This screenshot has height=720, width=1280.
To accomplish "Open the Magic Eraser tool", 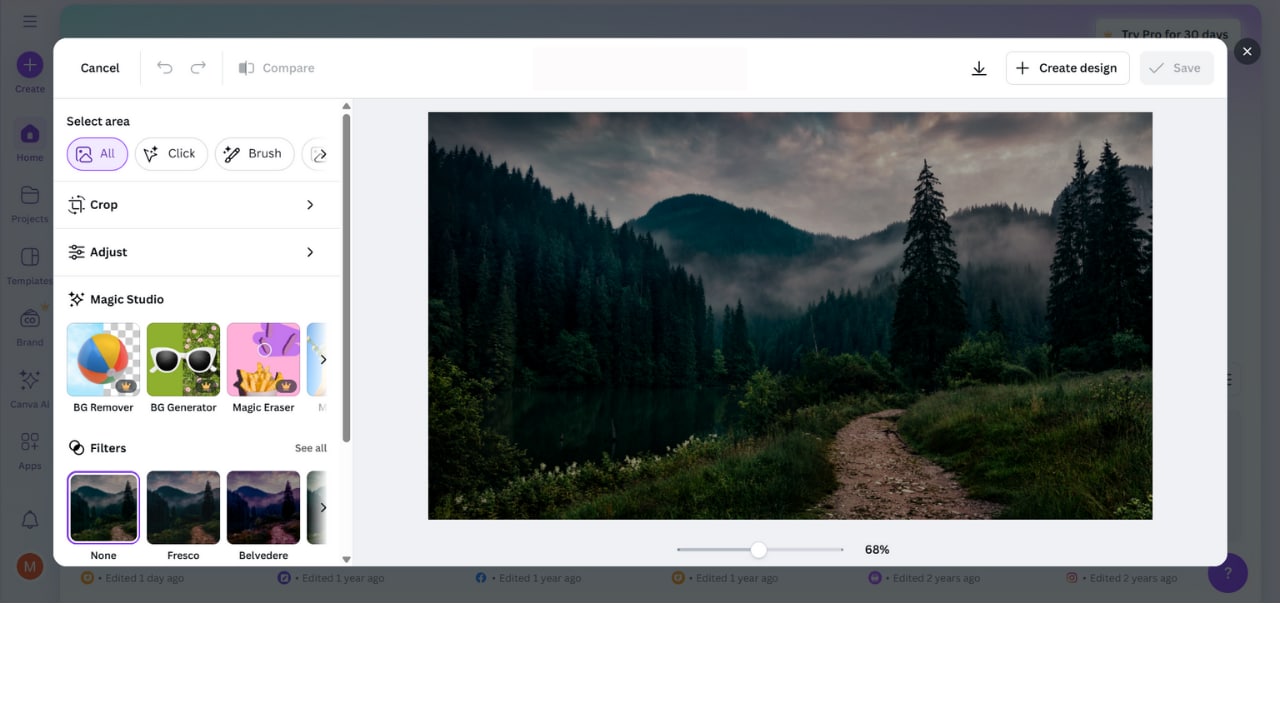I will (263, 368).
